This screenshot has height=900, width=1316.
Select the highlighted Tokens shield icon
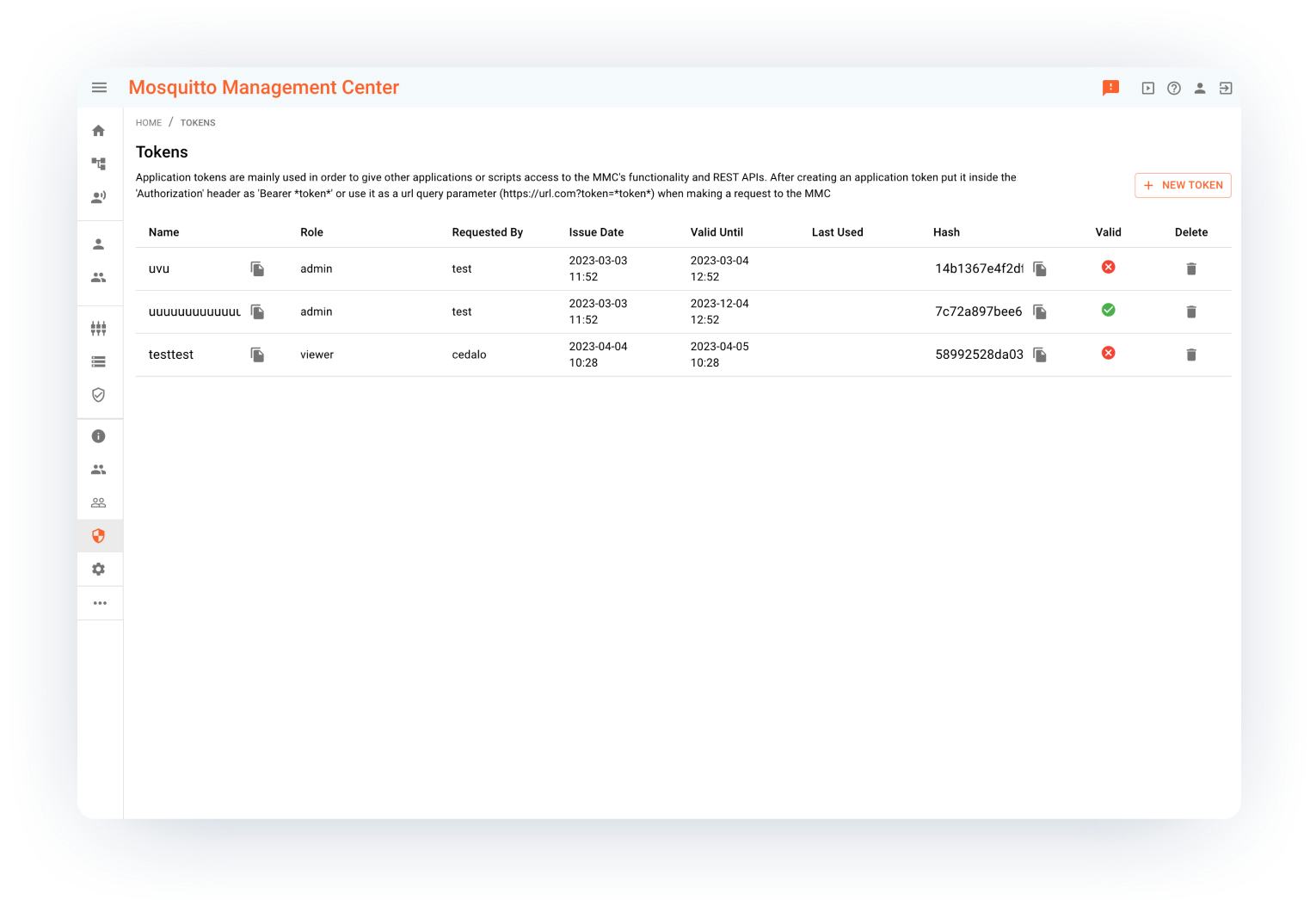pos(99,535)
